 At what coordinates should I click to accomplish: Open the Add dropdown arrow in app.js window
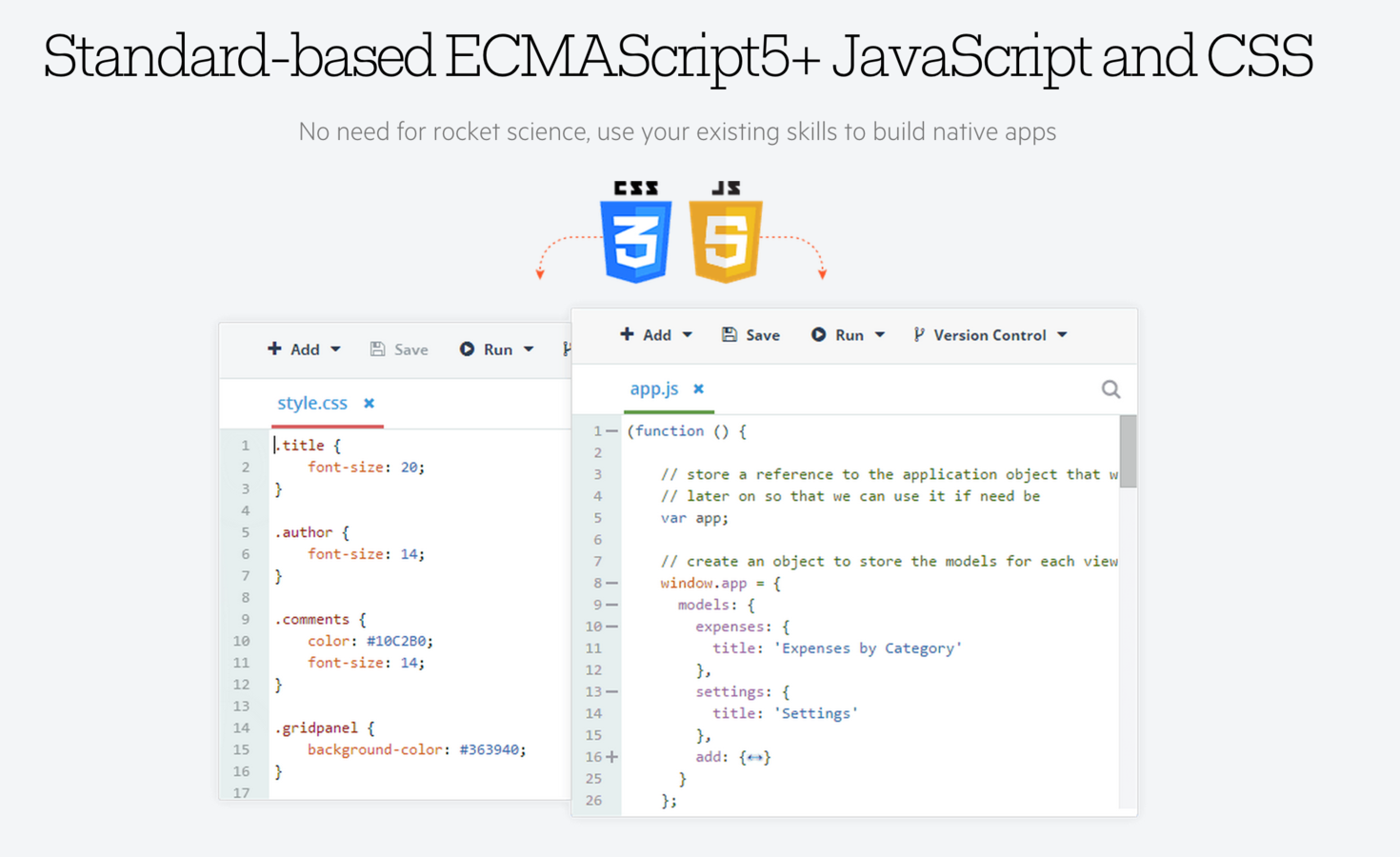pyautogui.click(x=688, y=335)
